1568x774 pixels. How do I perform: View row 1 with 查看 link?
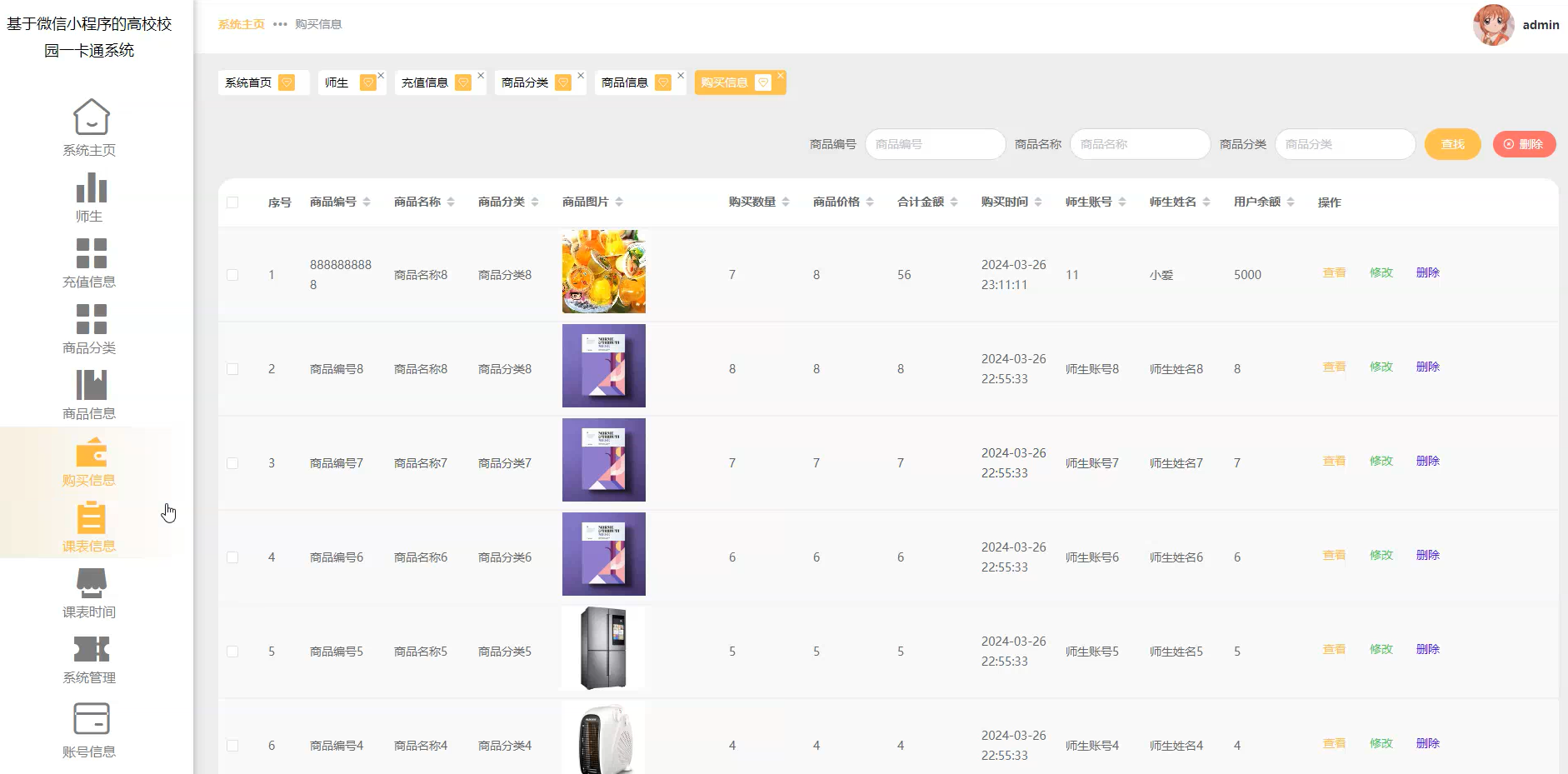click(x=1334, y=273)
